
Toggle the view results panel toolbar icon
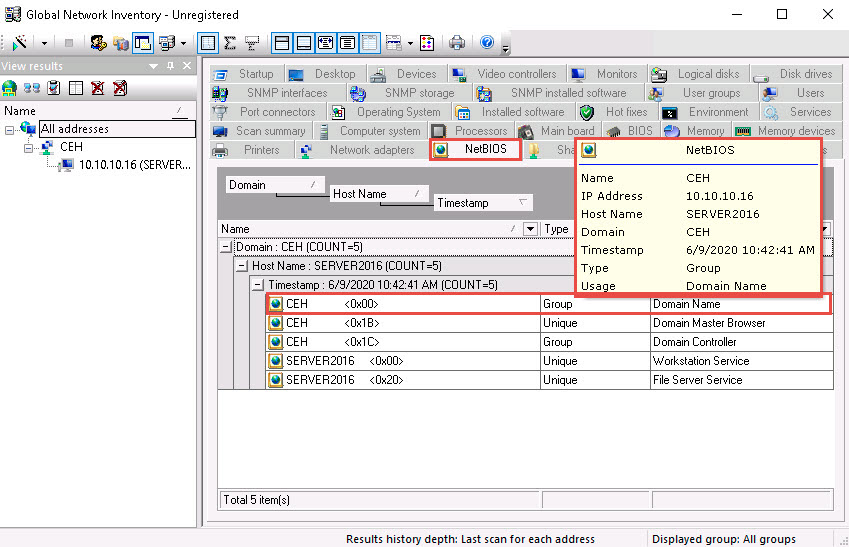click(143, 43)
